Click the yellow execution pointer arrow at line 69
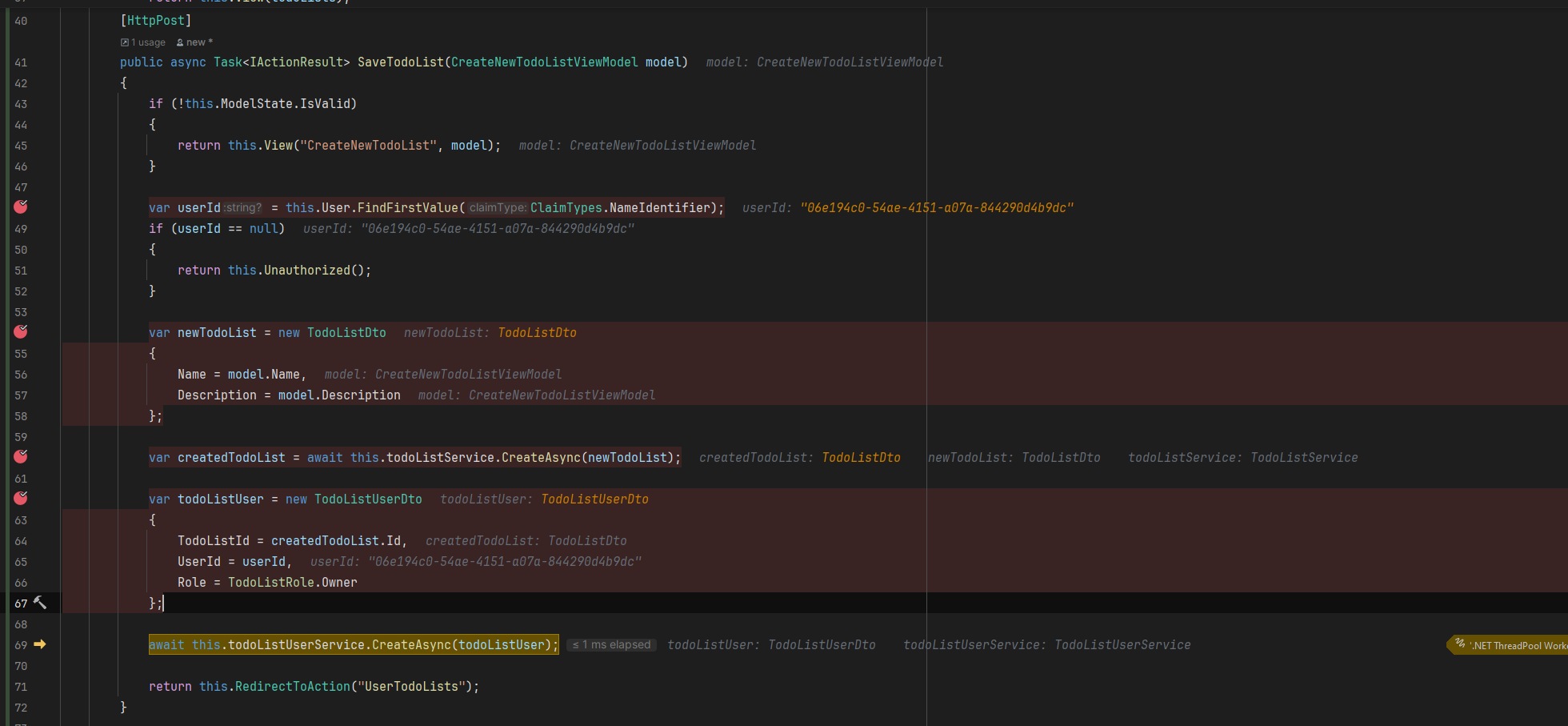 click(x=40, y=644)
